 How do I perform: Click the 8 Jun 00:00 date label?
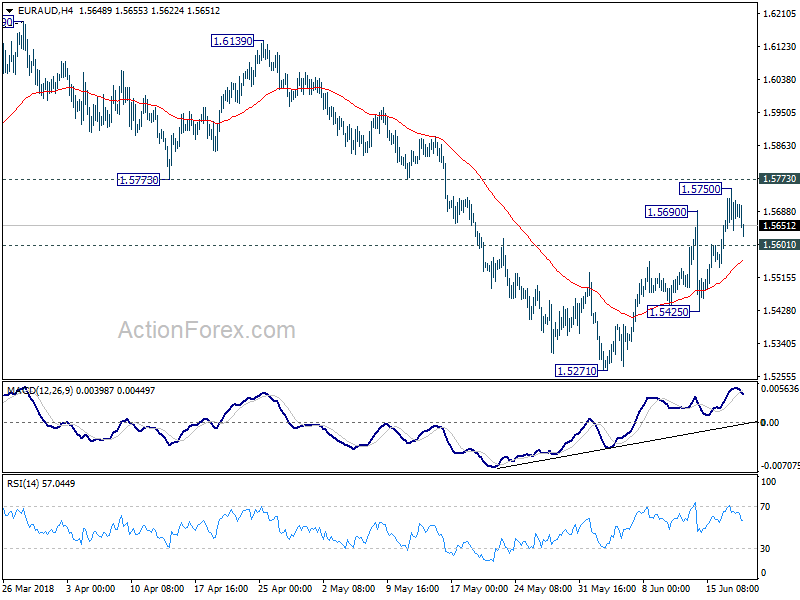[x=666, y=588]
